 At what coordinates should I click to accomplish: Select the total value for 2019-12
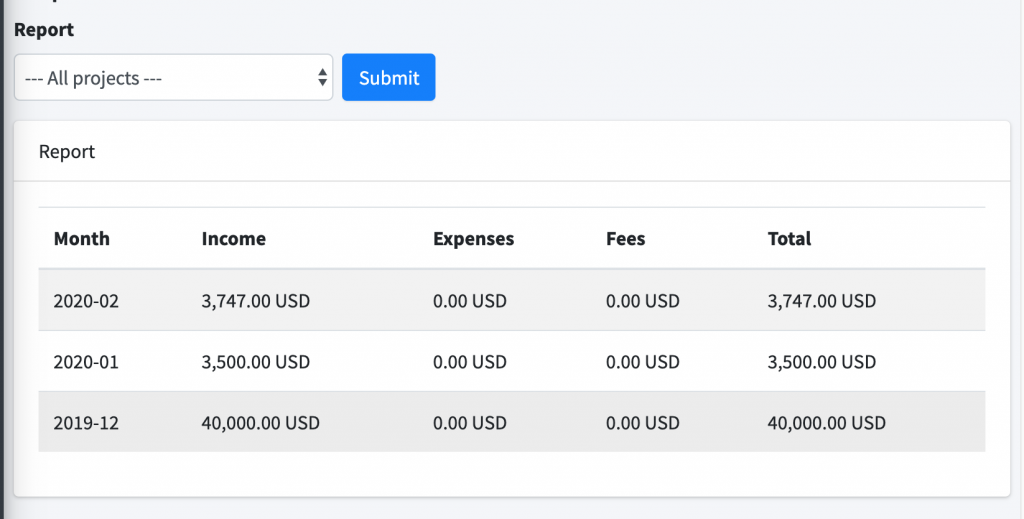[826, 423]
